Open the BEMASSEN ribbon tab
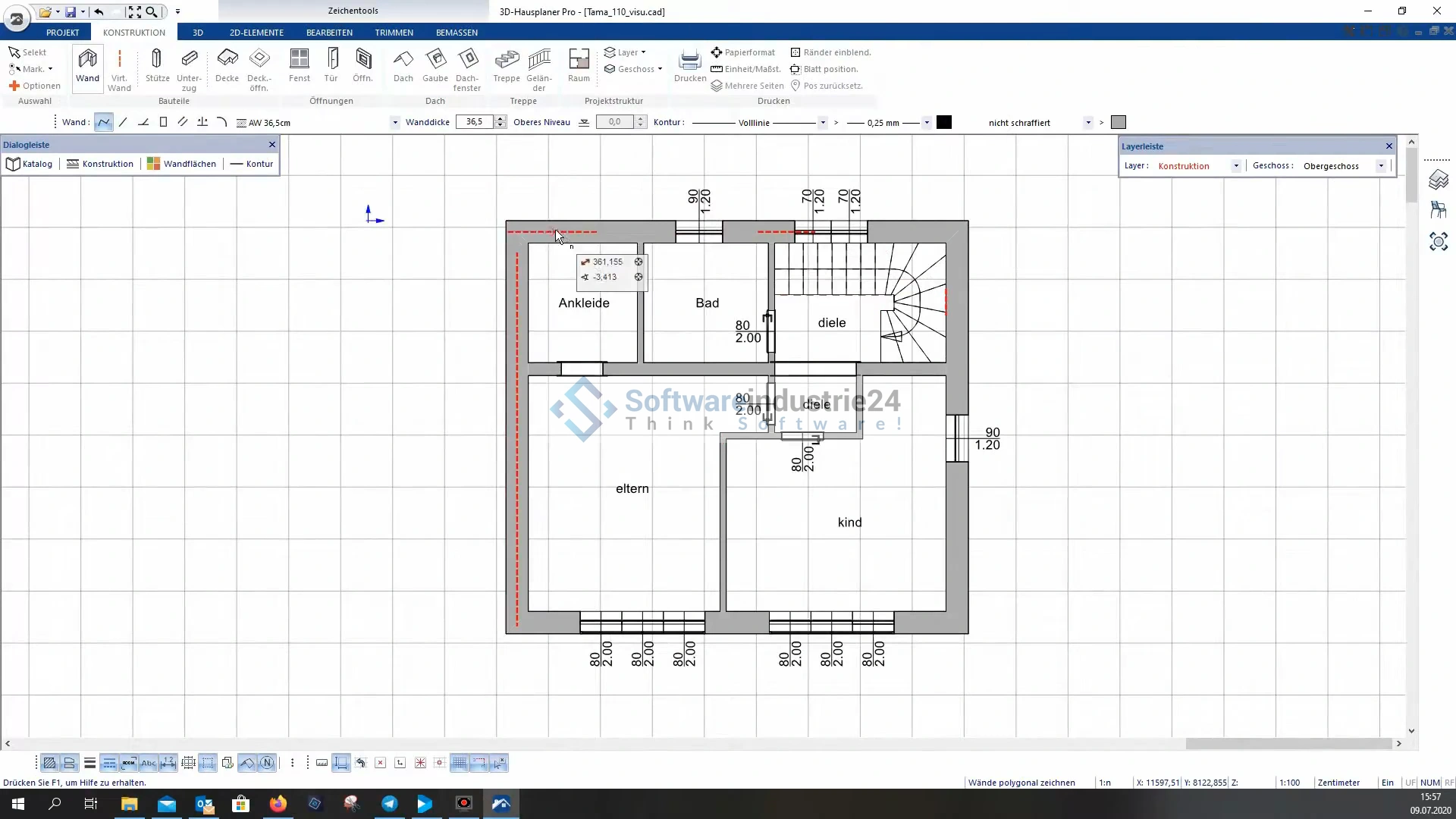 coord(457,33)
